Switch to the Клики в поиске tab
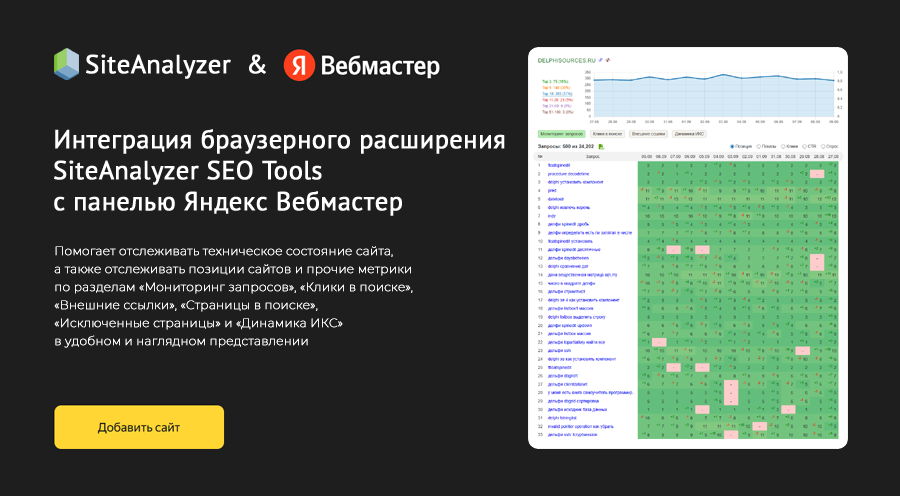 point(607,134)
